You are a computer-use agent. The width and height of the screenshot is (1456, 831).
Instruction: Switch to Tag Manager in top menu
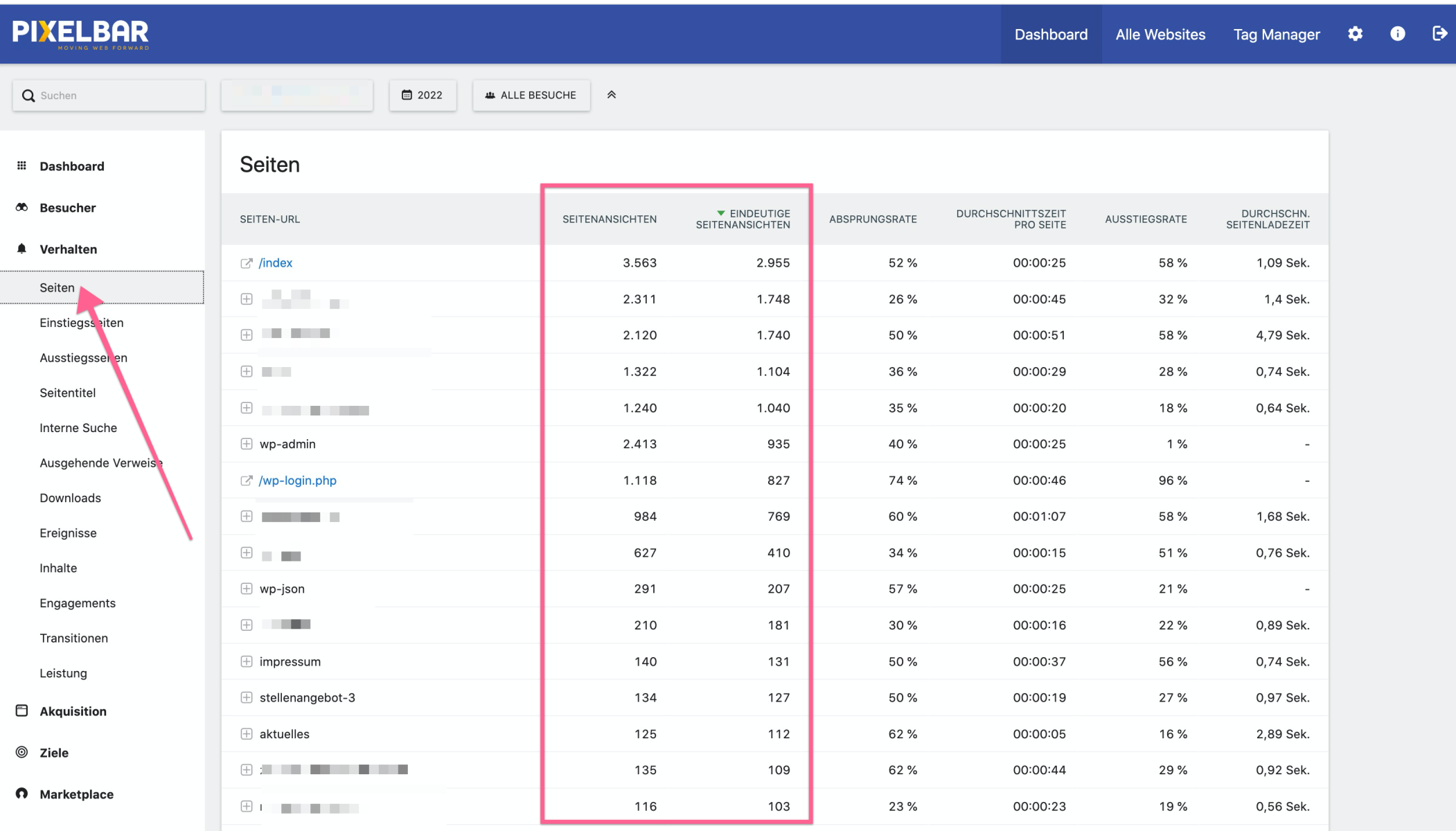(x=1276, y=34)
